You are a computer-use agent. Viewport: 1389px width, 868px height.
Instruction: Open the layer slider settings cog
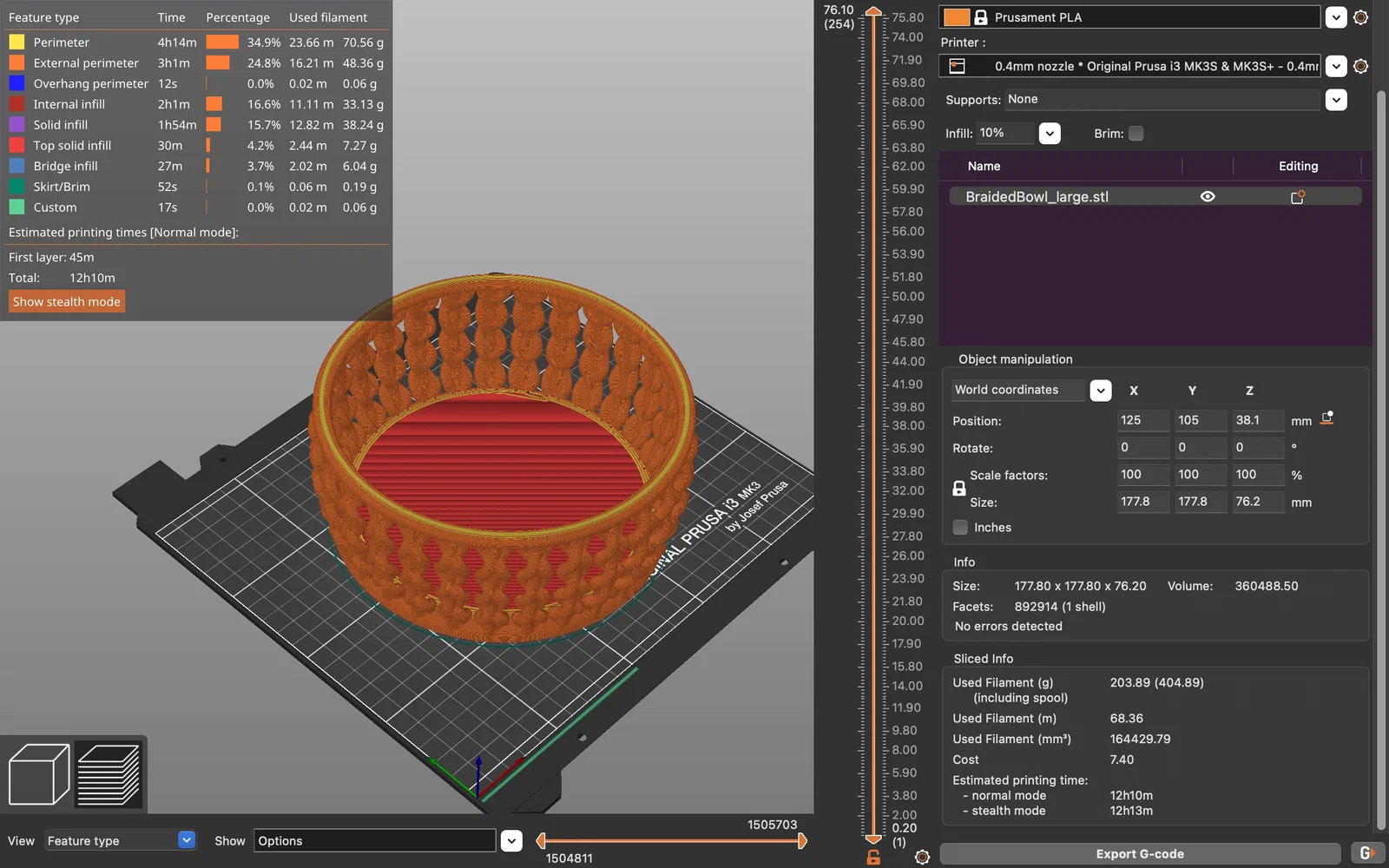[x=922, y=858]
